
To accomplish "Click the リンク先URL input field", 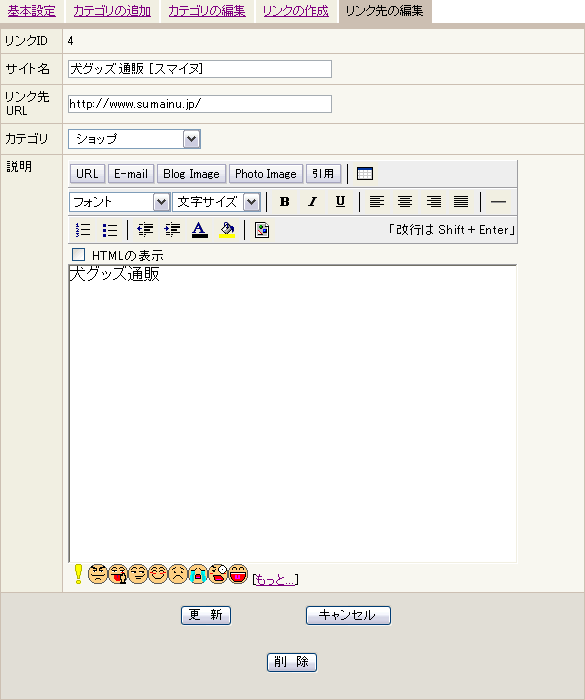I will [x=200, y=104].
